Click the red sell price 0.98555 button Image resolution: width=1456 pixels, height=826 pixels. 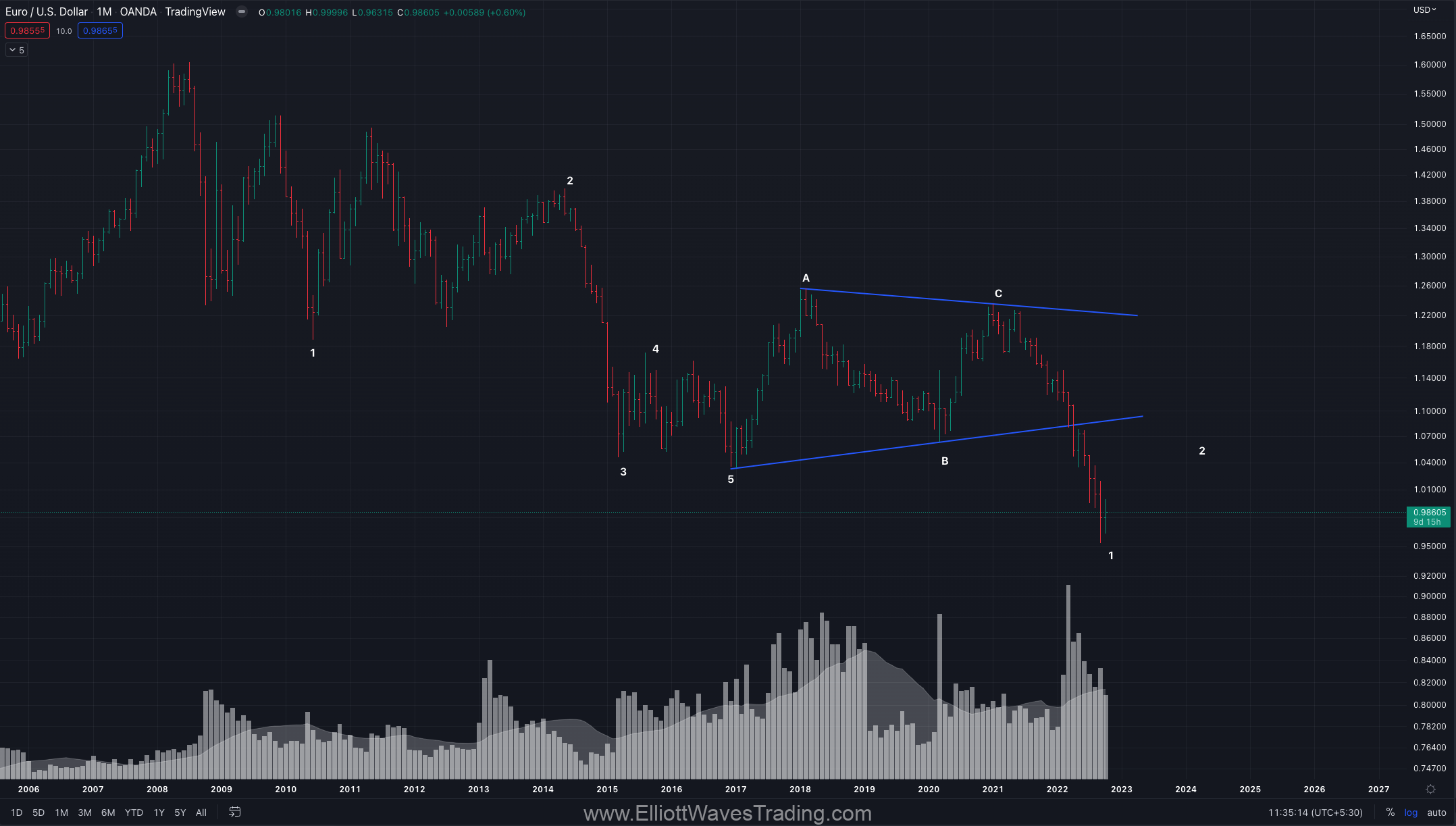pyautogui.click(x=27, y=30)
